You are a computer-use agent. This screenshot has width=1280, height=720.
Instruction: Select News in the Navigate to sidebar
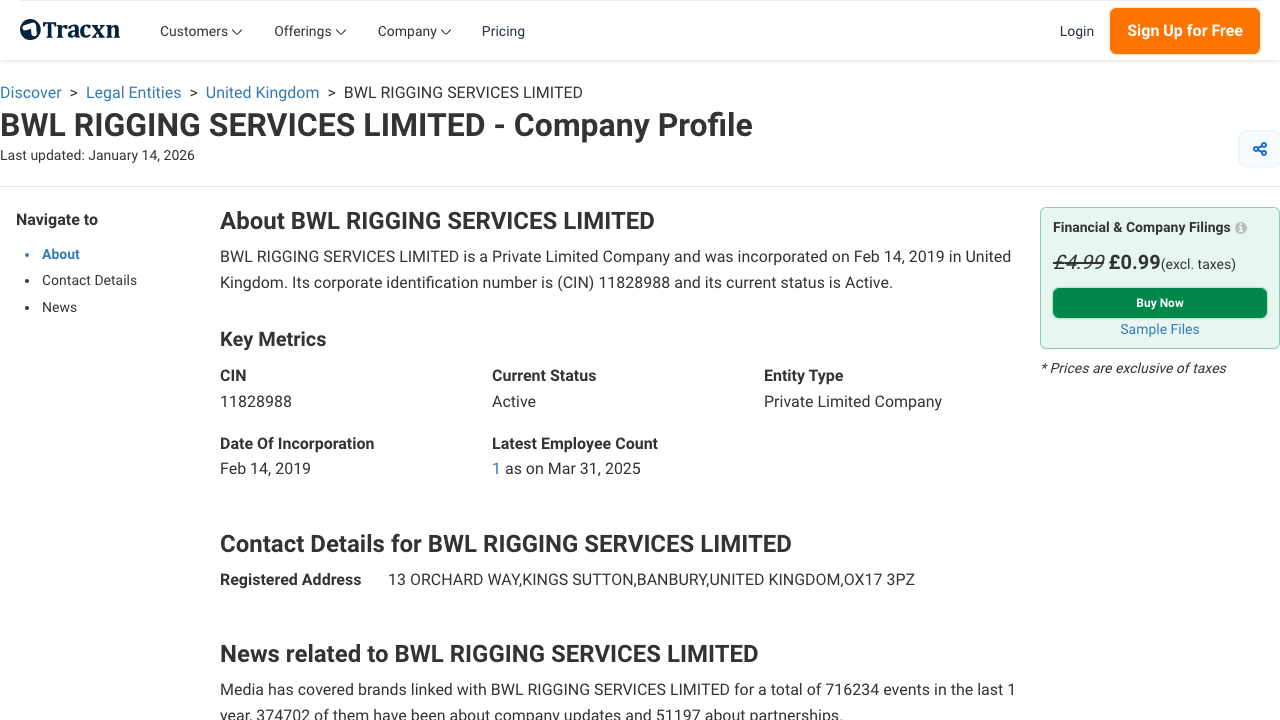pos(59,307)
